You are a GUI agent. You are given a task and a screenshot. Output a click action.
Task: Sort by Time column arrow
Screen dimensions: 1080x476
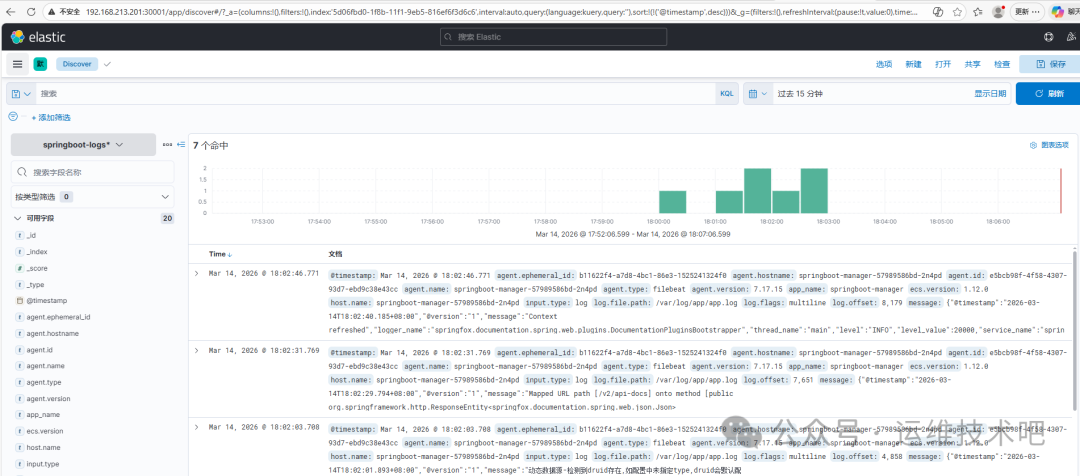tap(230, 254)
